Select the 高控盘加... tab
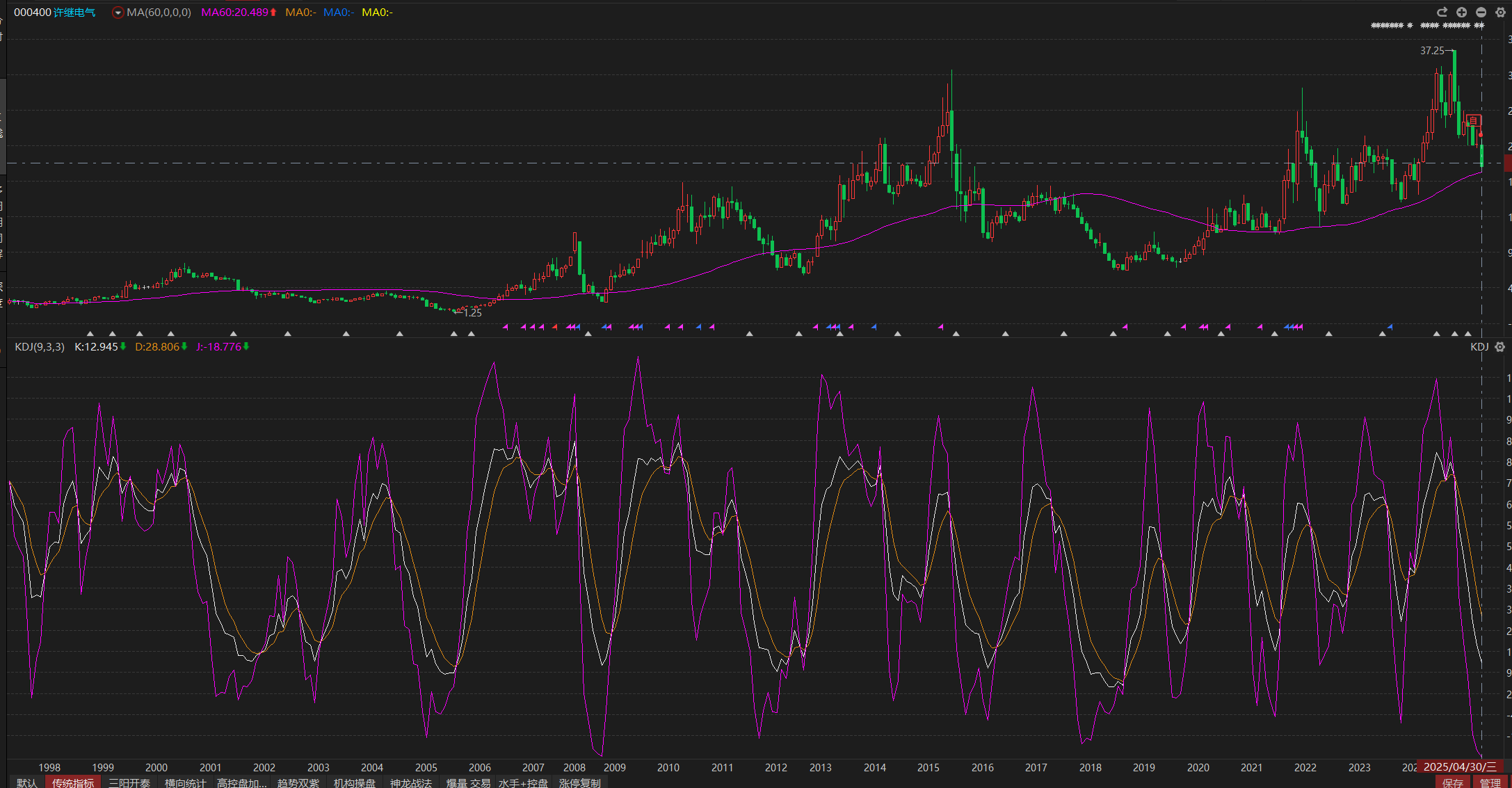This screenshot has height=788, width=1512. point(241,782)
